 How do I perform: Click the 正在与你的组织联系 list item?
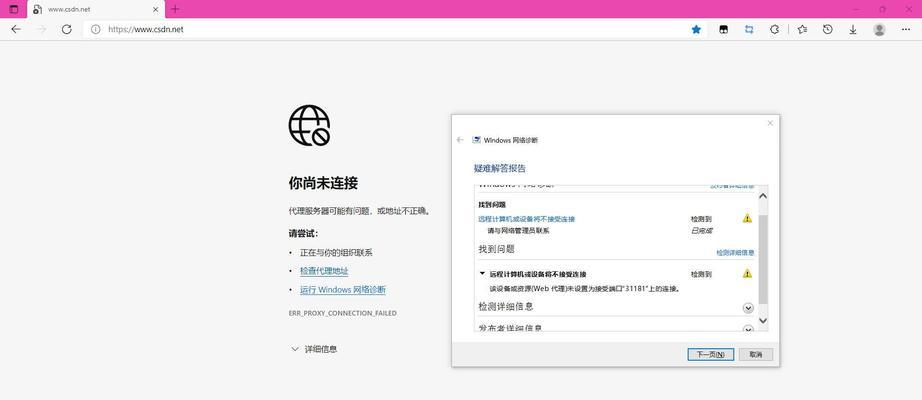point(336,253)
